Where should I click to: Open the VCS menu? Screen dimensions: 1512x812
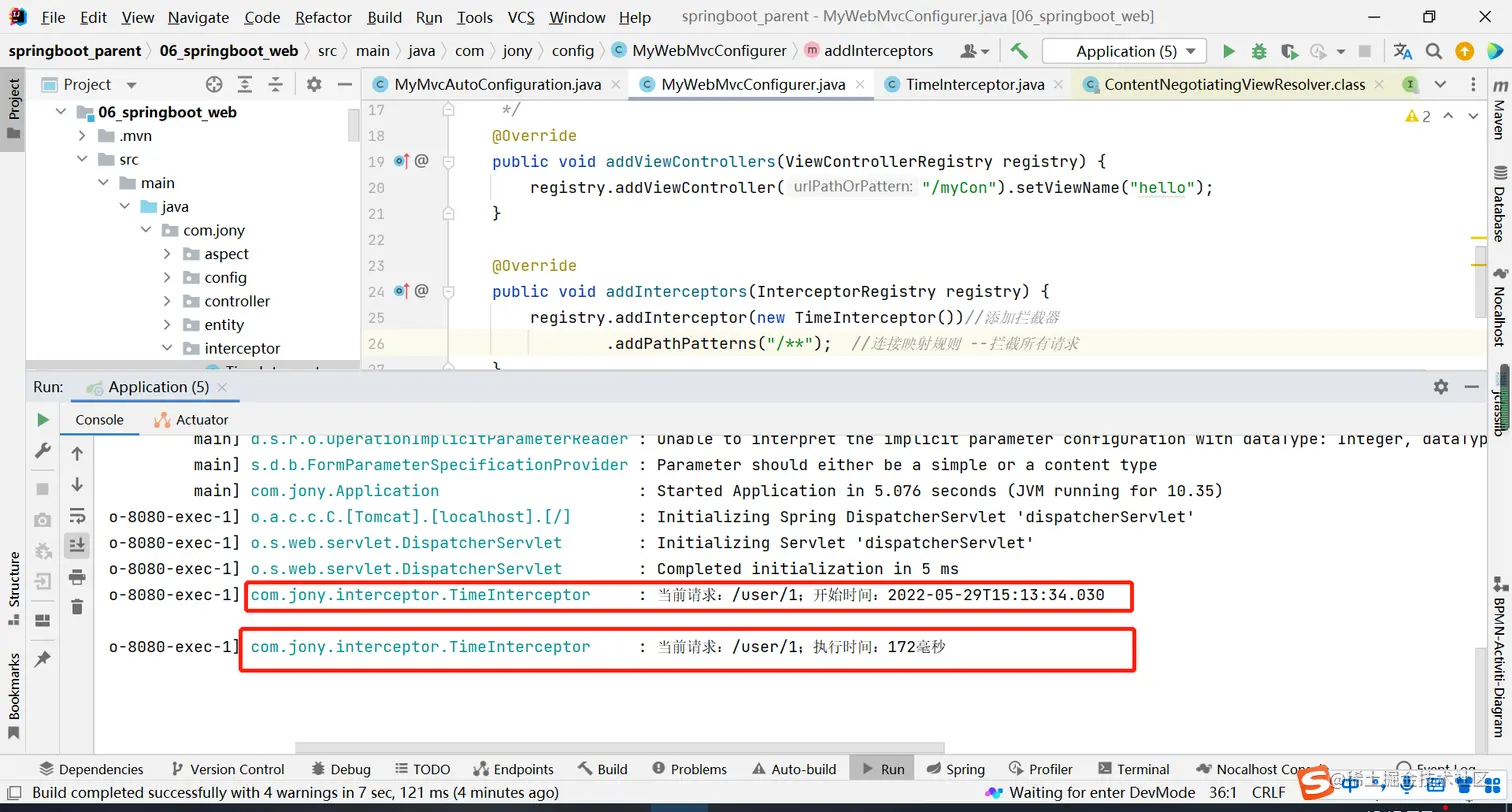click(521, 17)
